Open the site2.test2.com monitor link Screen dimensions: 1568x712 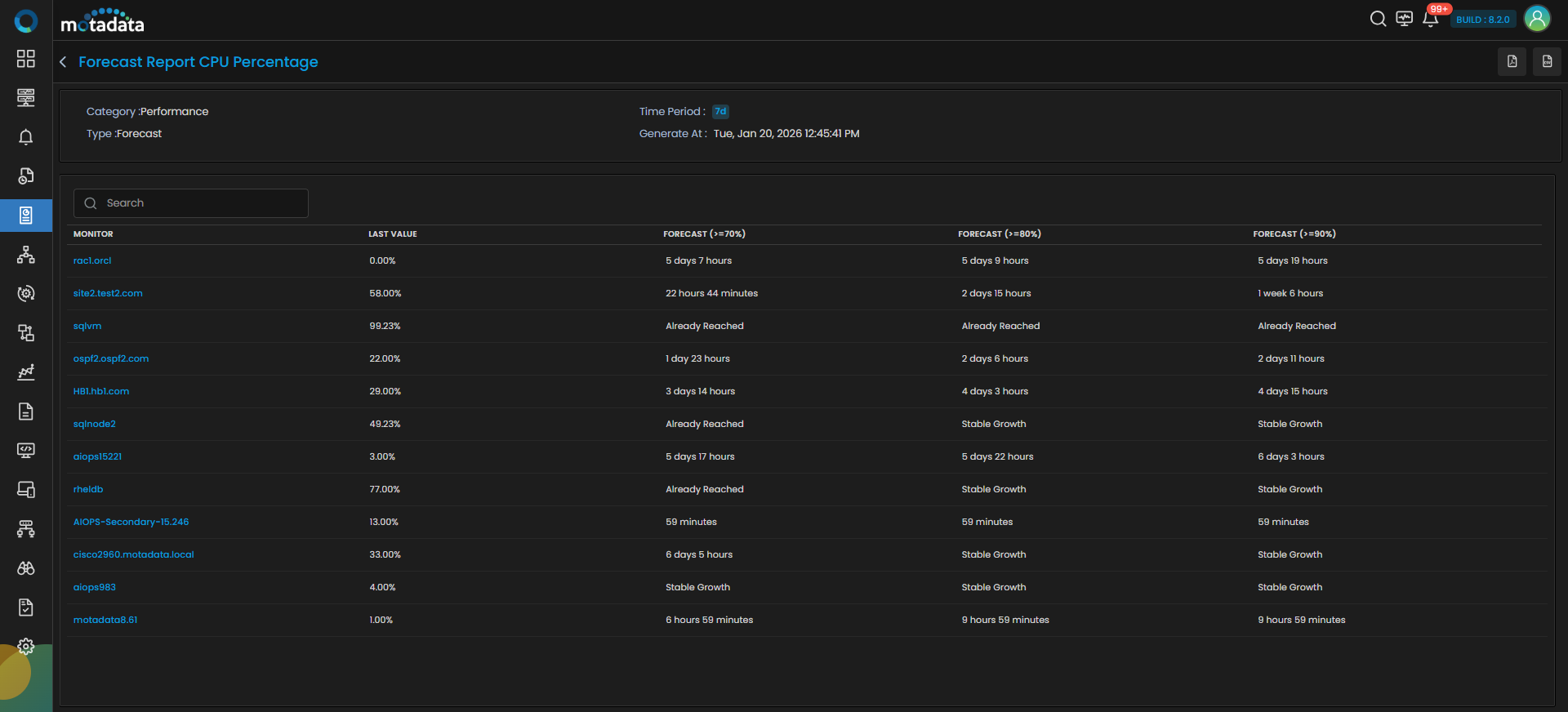108,293
